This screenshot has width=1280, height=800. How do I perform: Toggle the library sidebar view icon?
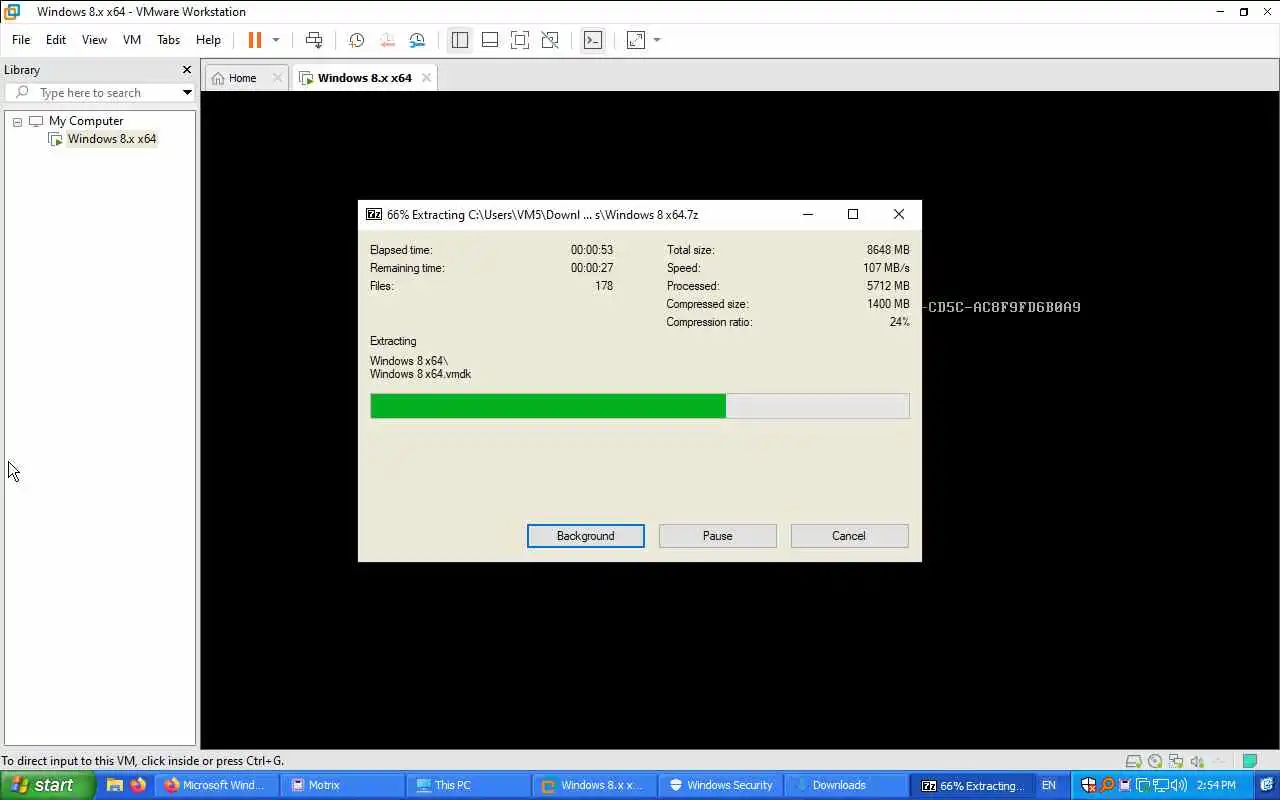[x=460, y=40]
